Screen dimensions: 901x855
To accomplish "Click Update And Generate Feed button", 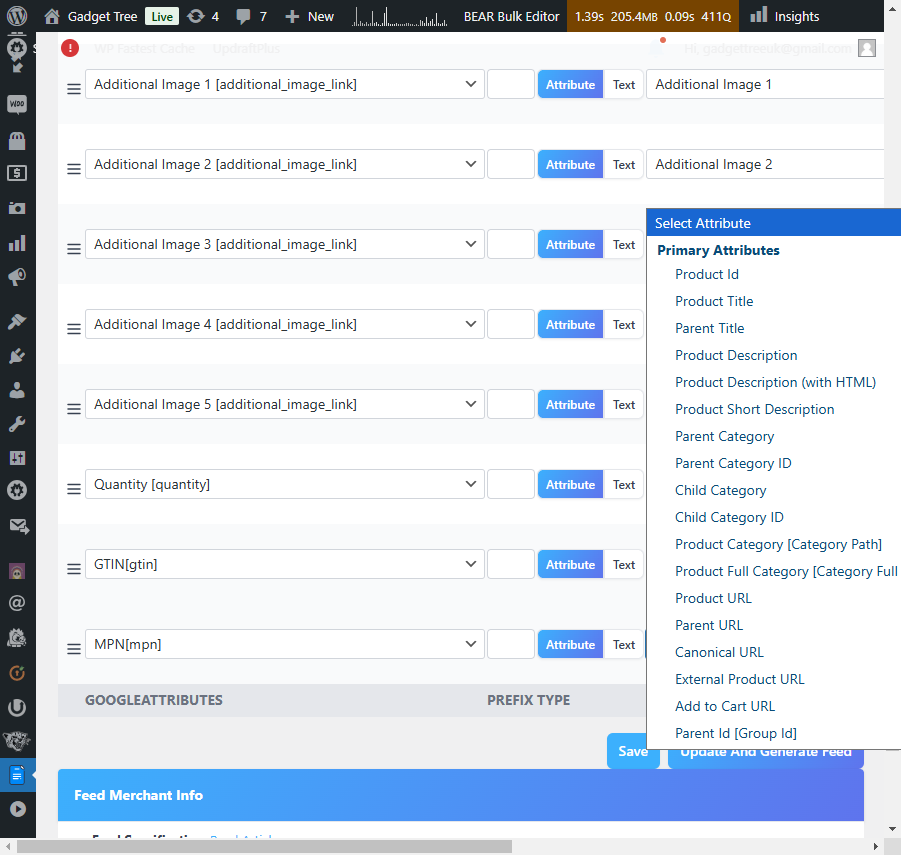I will tap(765, 758).
